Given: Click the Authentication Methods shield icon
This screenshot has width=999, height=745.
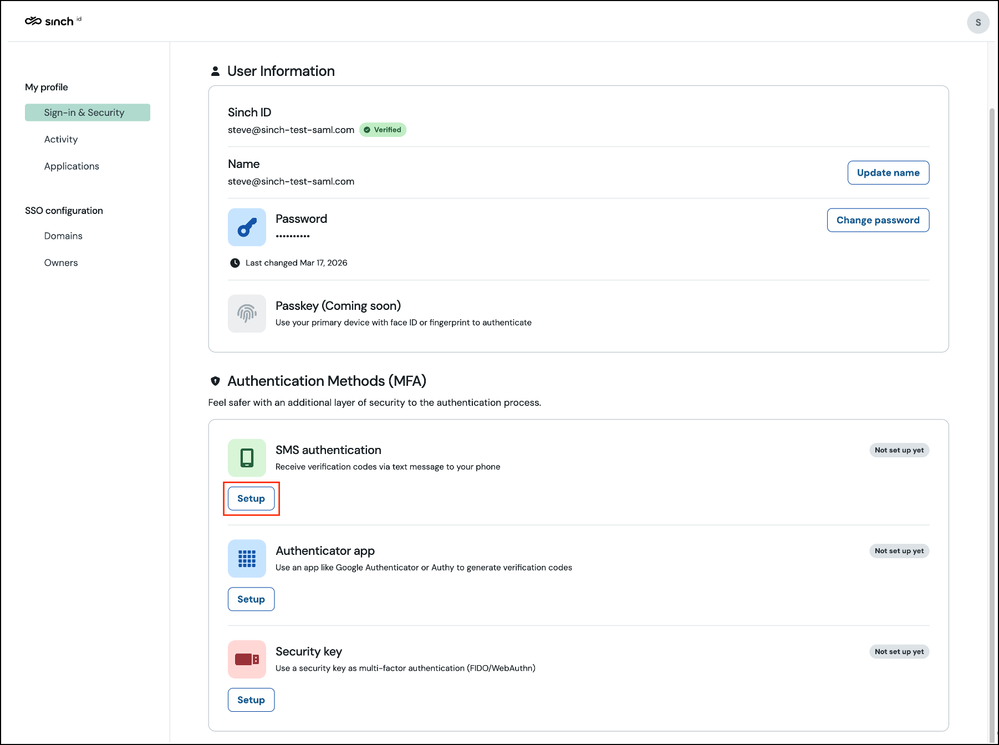Looking at the screenshot, I should 215,381.
